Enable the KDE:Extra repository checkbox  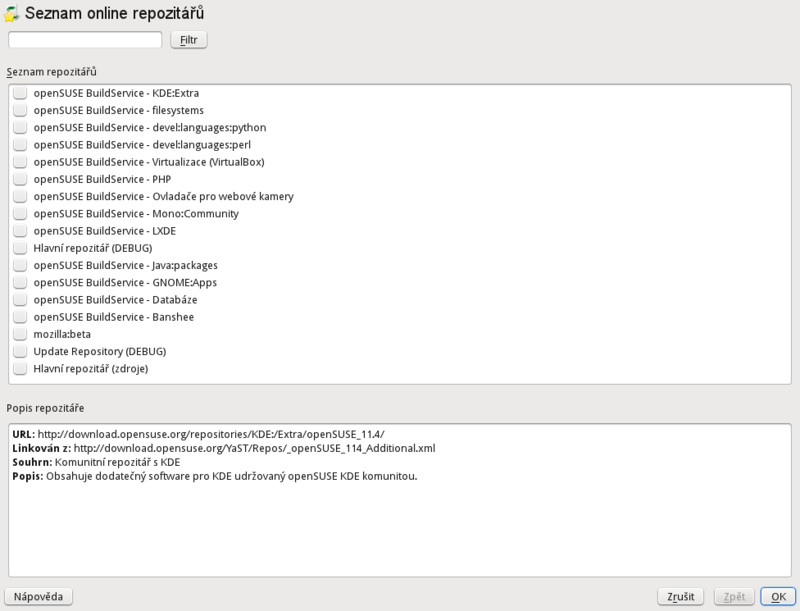coord(20,93)
